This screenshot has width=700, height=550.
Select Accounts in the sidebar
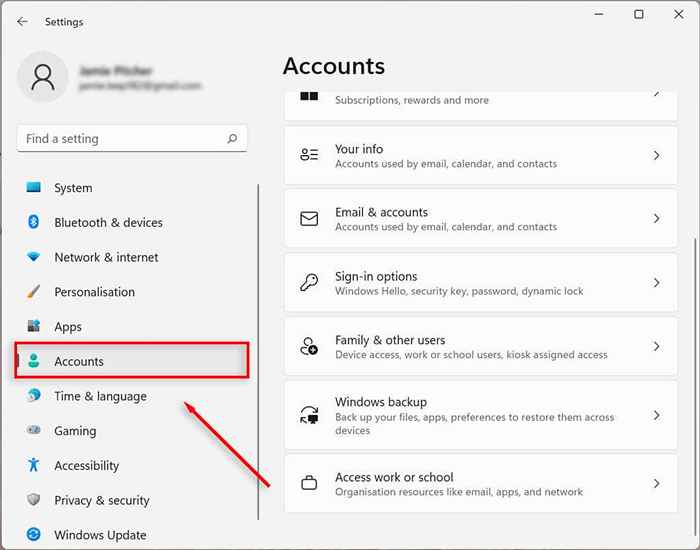point(132,361)
